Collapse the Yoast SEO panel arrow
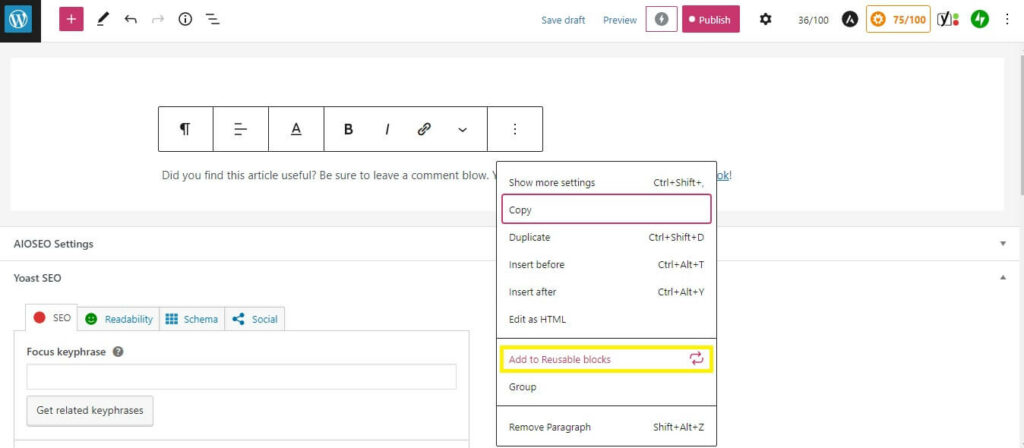This screenshot has height=448, width=1024. click(x=1003, y=278)
